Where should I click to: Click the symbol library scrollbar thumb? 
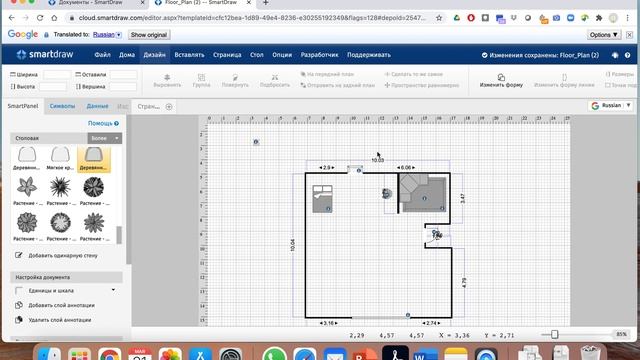click(119, 235)
